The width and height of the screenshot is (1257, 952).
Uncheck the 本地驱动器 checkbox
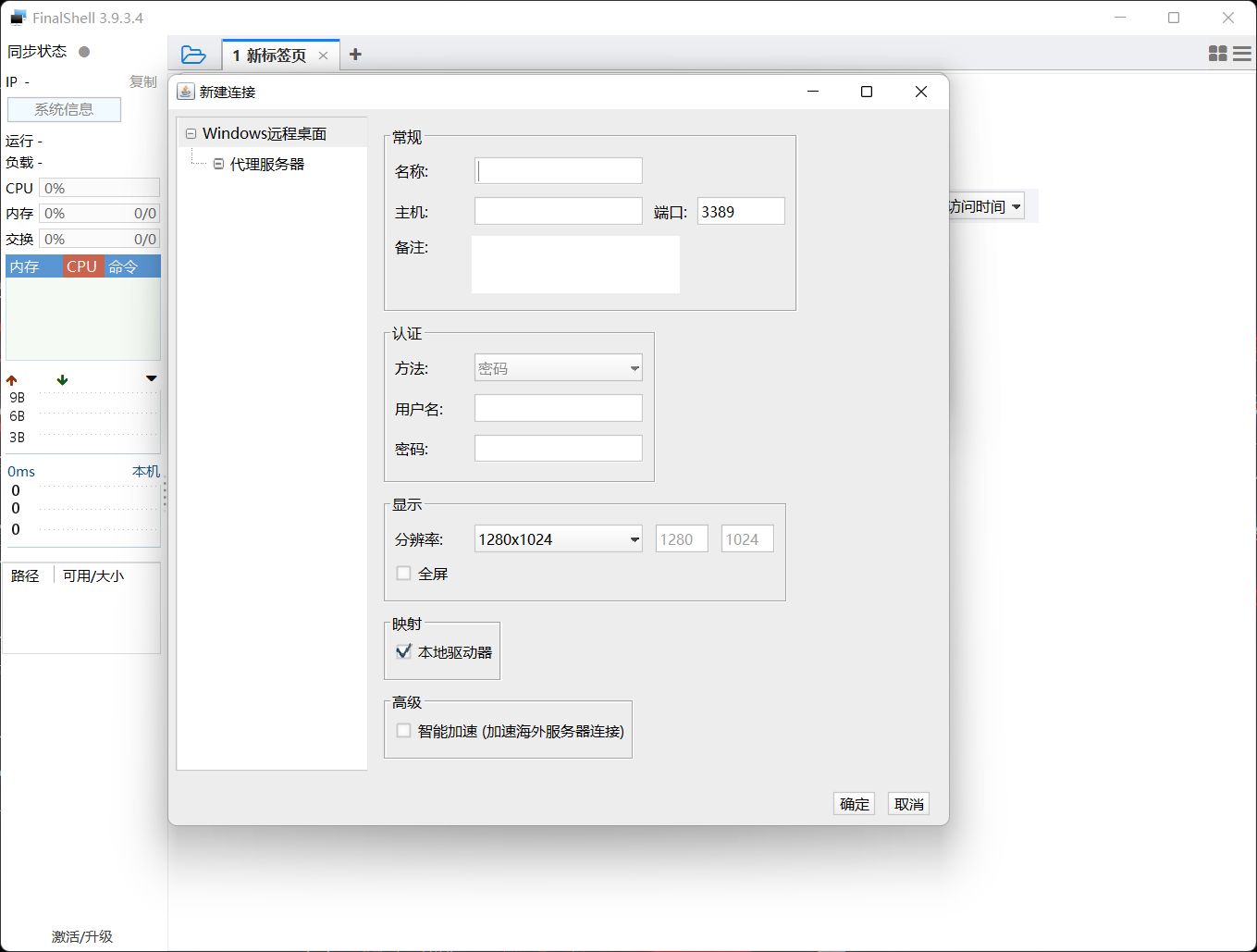[x=403, y=651]
